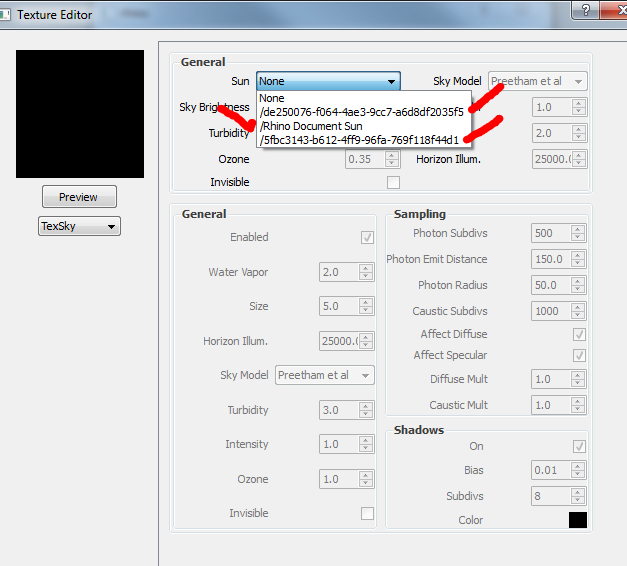Image resolution: width=627 pixels, height=566 pixels.
Task: Click the Preview button
Action: click(79, 196)
